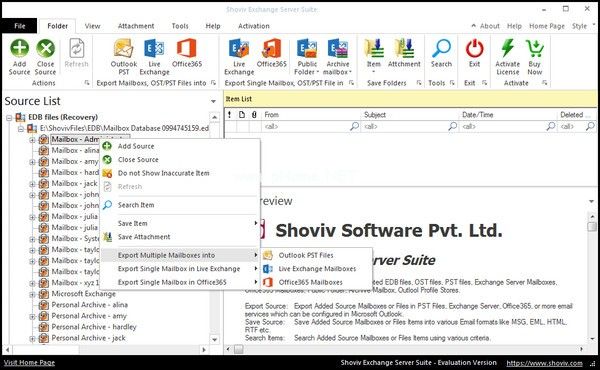600x370 pixels.
Task: Click the Close Source ribbon icon
Action: (46, 49)
